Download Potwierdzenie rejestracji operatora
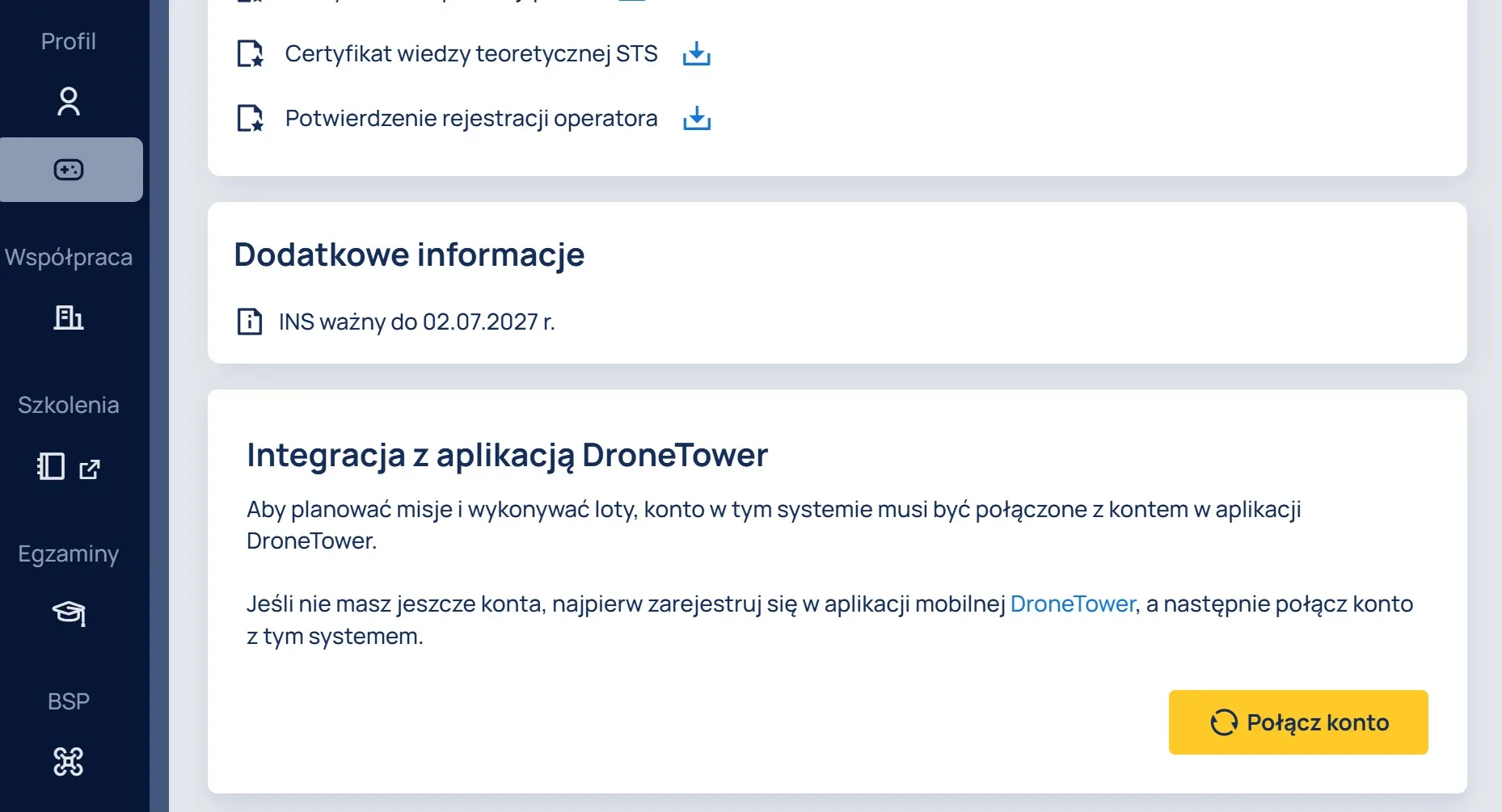Viewport: 1502px width, 812px height. (x=696, y=119)
